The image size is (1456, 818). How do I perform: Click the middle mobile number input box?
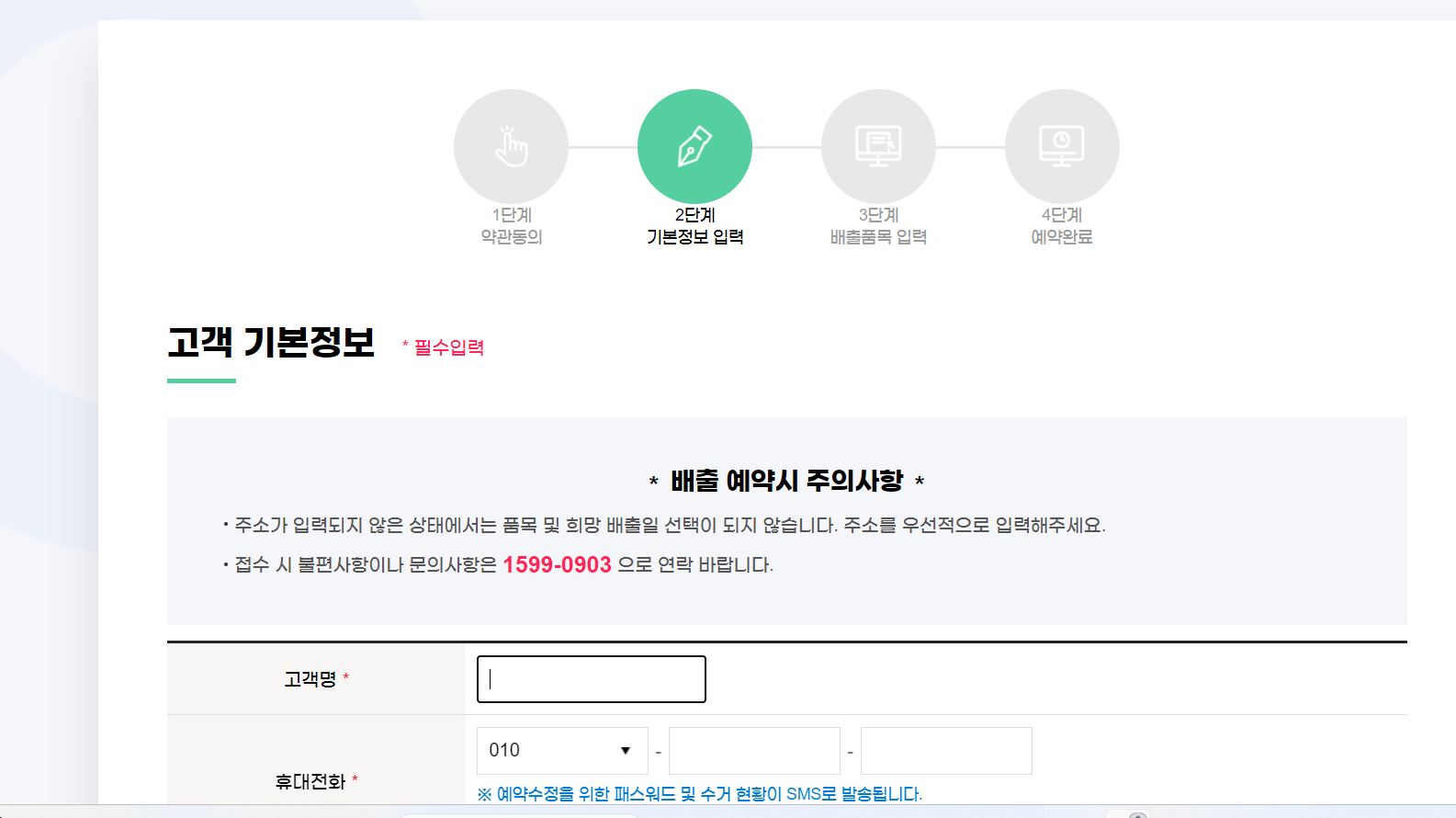(753, 750)
